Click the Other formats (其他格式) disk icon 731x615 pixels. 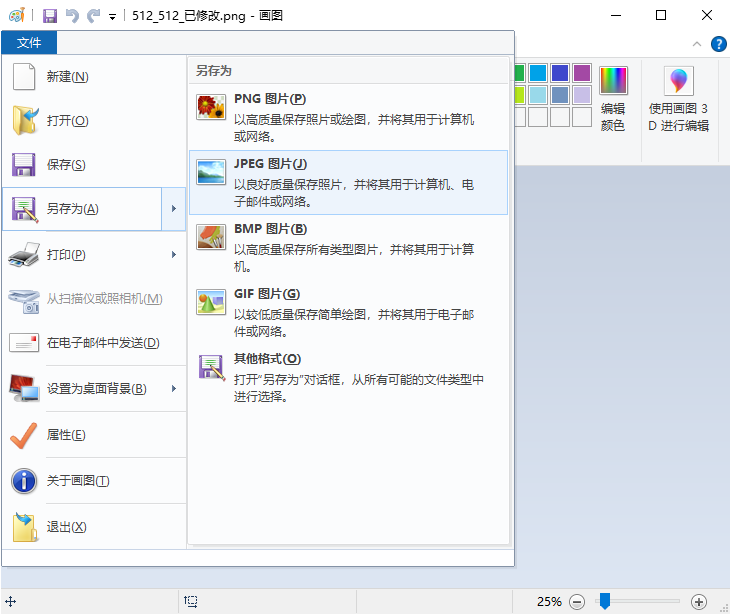(212, 367)
